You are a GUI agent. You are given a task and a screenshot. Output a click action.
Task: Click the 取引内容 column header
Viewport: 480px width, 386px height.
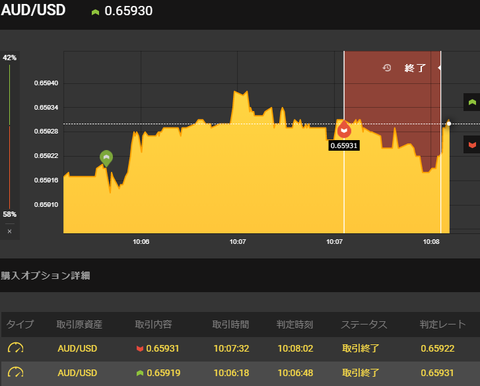click(x=153, y=324)
